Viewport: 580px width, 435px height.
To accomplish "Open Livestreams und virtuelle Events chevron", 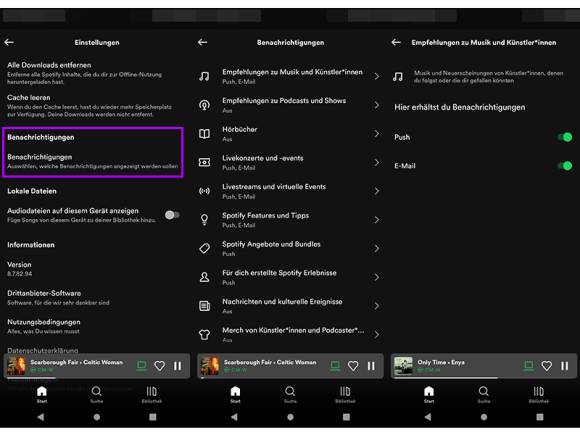I will point(377,191).
